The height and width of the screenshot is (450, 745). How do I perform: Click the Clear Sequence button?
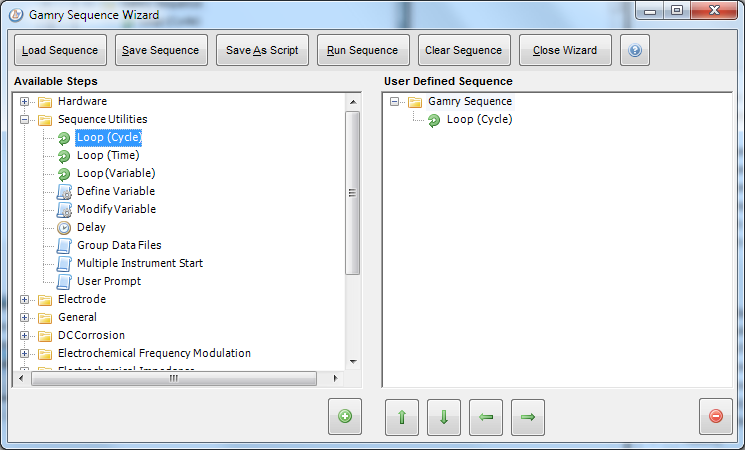tap(464, 50)
